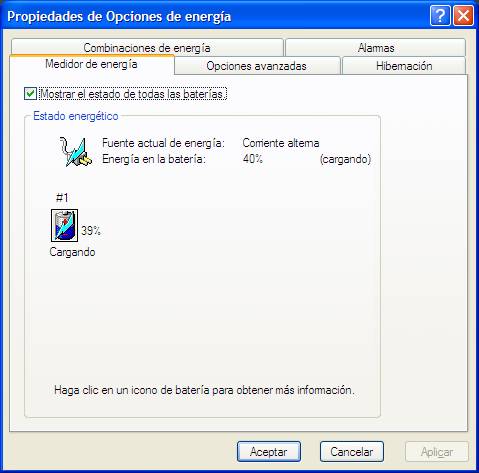The height and width of the screenshot is (473, 479).
Task: Open the Alarmas tab
Action: (376, 48)
